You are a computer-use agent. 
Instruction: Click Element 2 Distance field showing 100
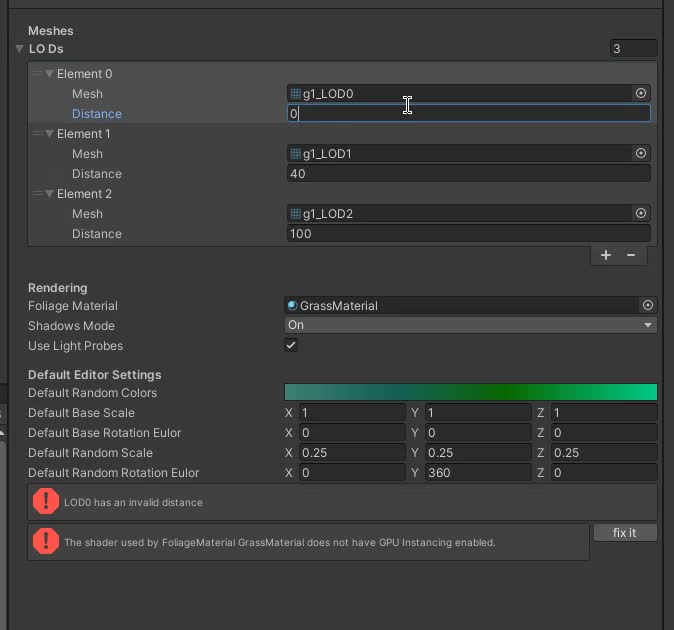(x=468, y=233)
